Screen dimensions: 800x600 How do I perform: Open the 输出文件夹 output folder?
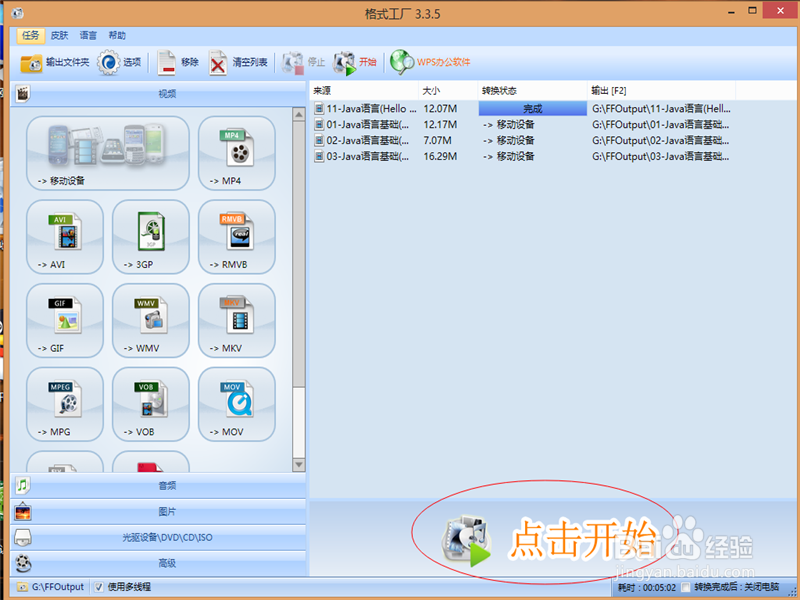[55, 62]
